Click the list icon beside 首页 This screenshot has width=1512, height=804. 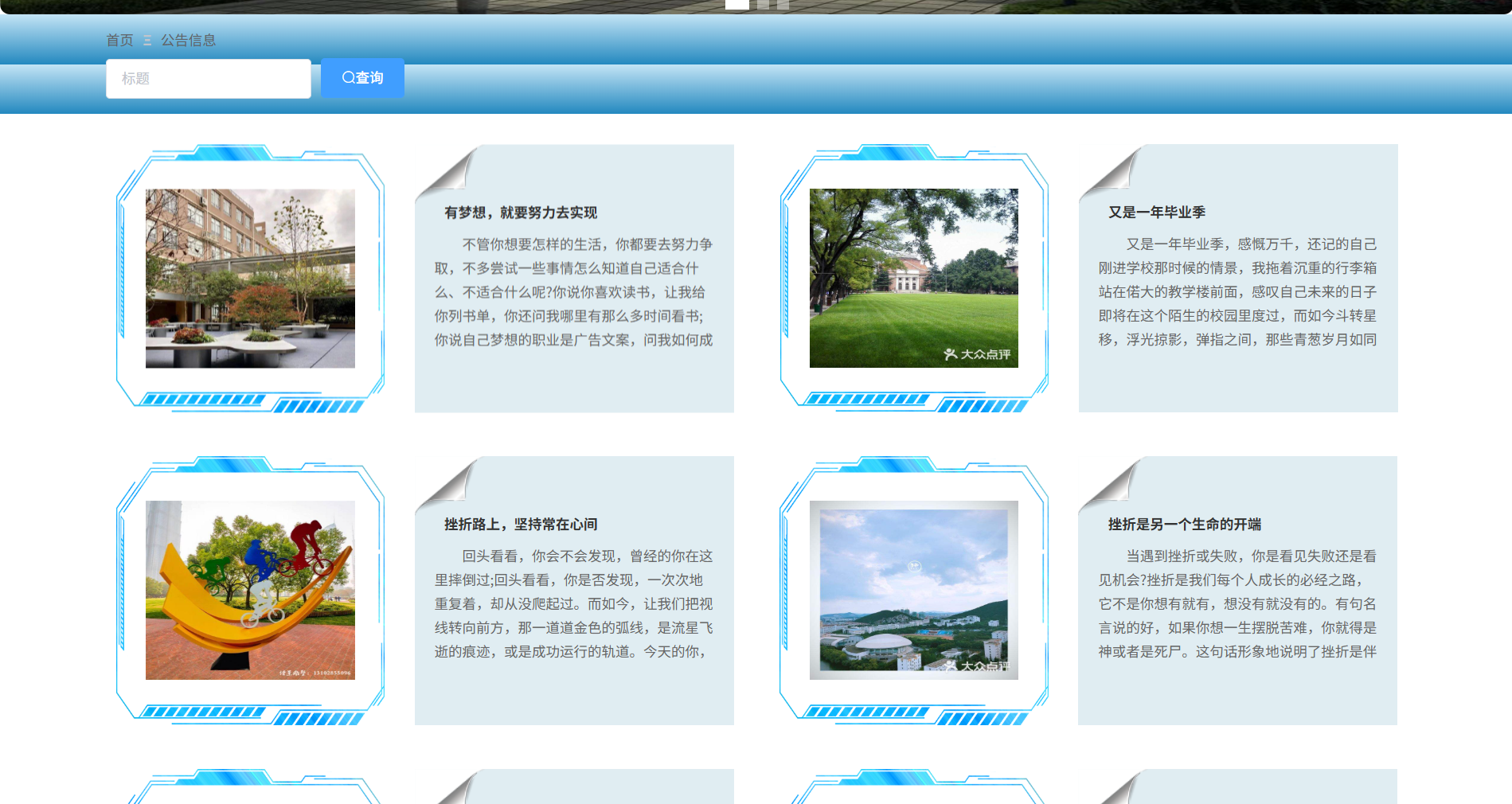coord(147,40)
